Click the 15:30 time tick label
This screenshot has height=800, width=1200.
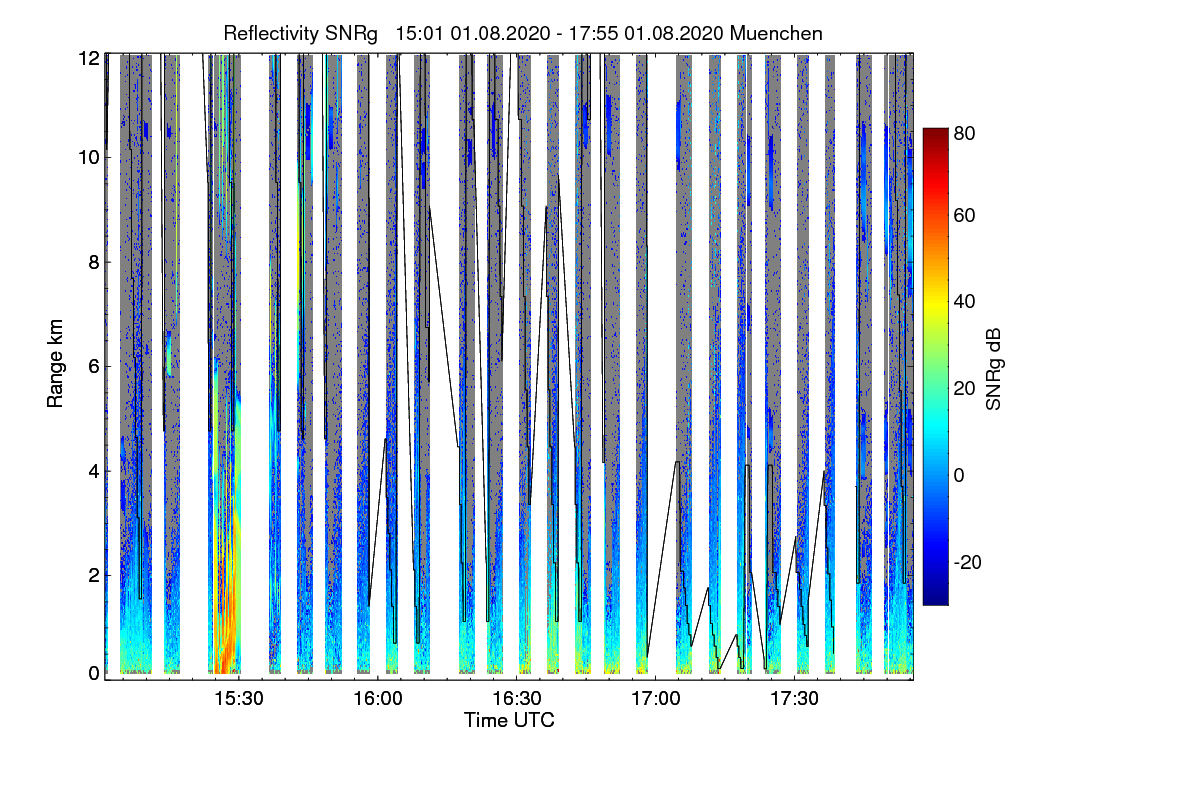pyautogui.click(x=238, y=699)
